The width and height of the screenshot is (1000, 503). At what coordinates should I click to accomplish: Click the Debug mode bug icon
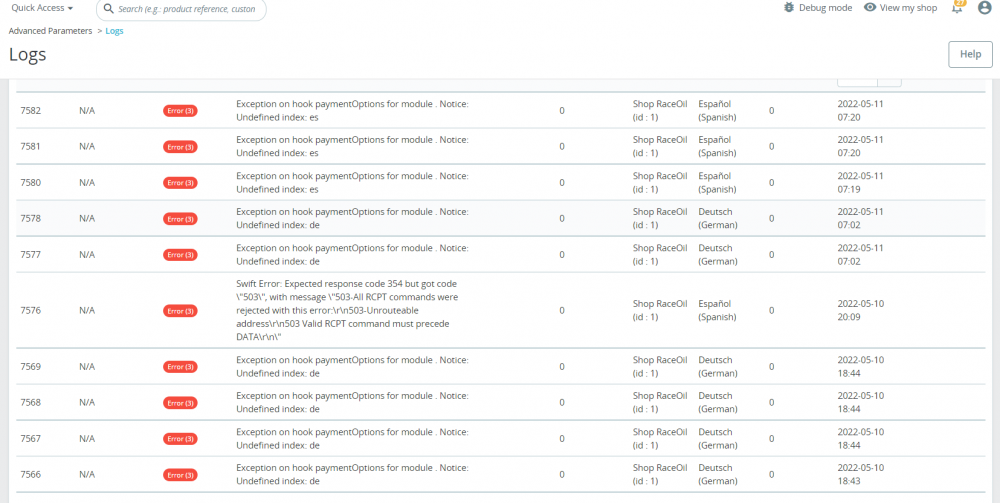point(789,8)
